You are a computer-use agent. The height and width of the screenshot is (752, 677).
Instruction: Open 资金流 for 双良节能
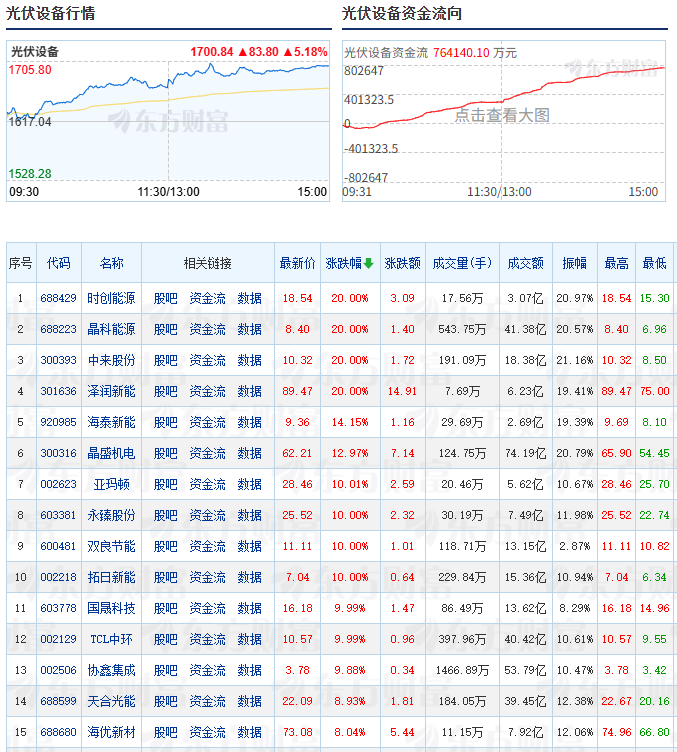207,546
